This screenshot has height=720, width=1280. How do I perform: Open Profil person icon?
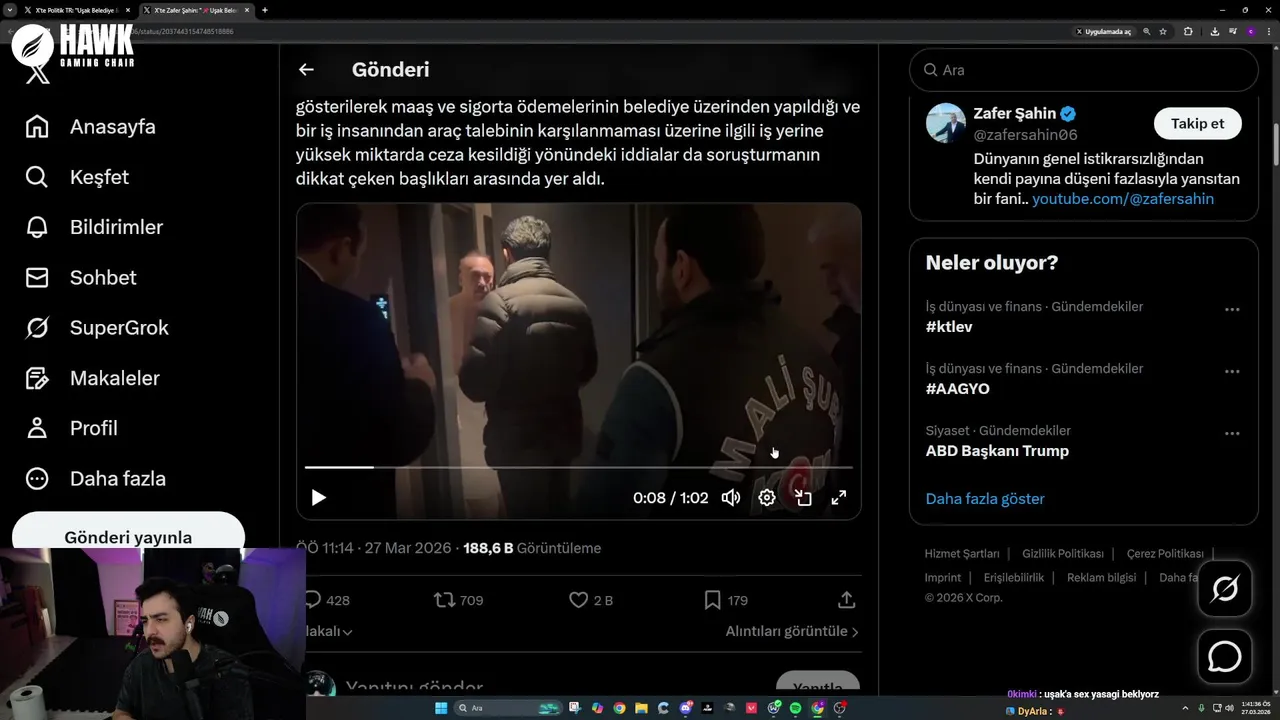[37, 428]
